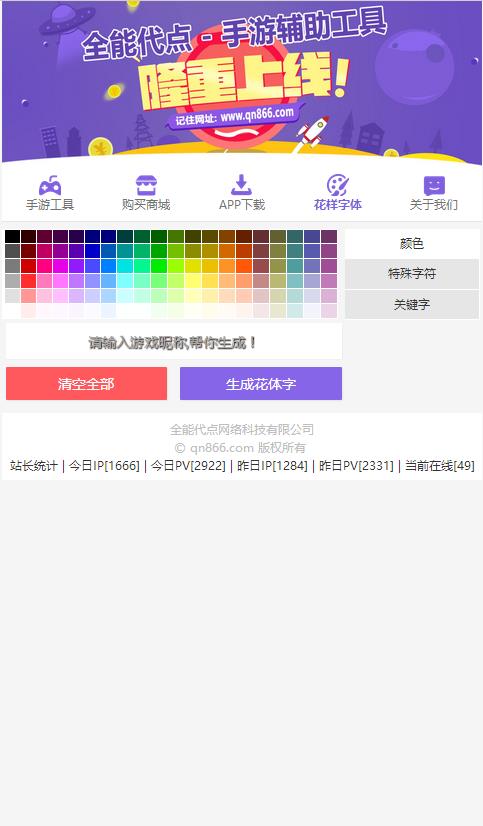Focus the 请输入游戏昵称 input field
The image size is (483, 826).
pos(174,342)
